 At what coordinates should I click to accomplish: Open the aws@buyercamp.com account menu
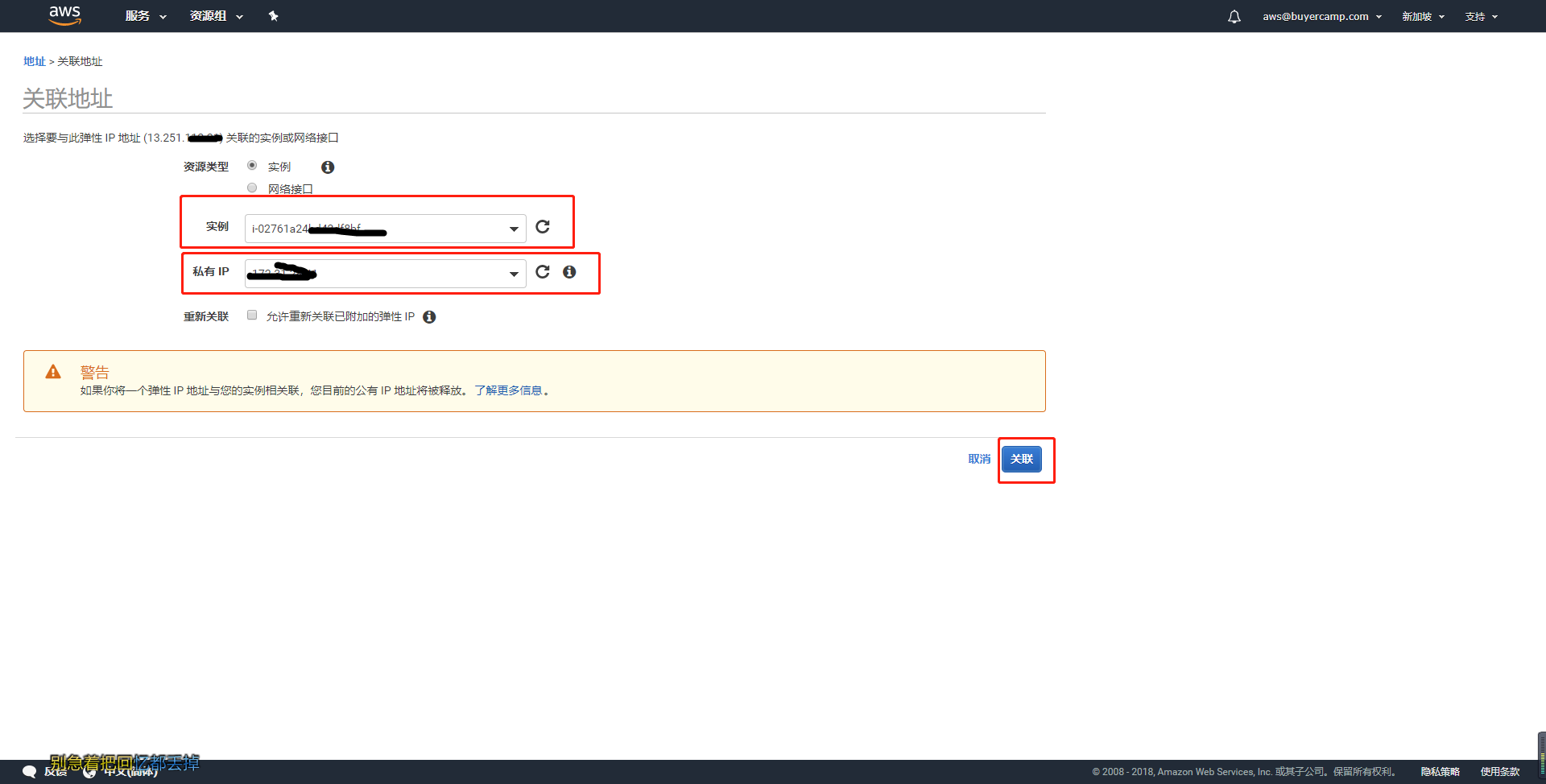pos(1321,16)
